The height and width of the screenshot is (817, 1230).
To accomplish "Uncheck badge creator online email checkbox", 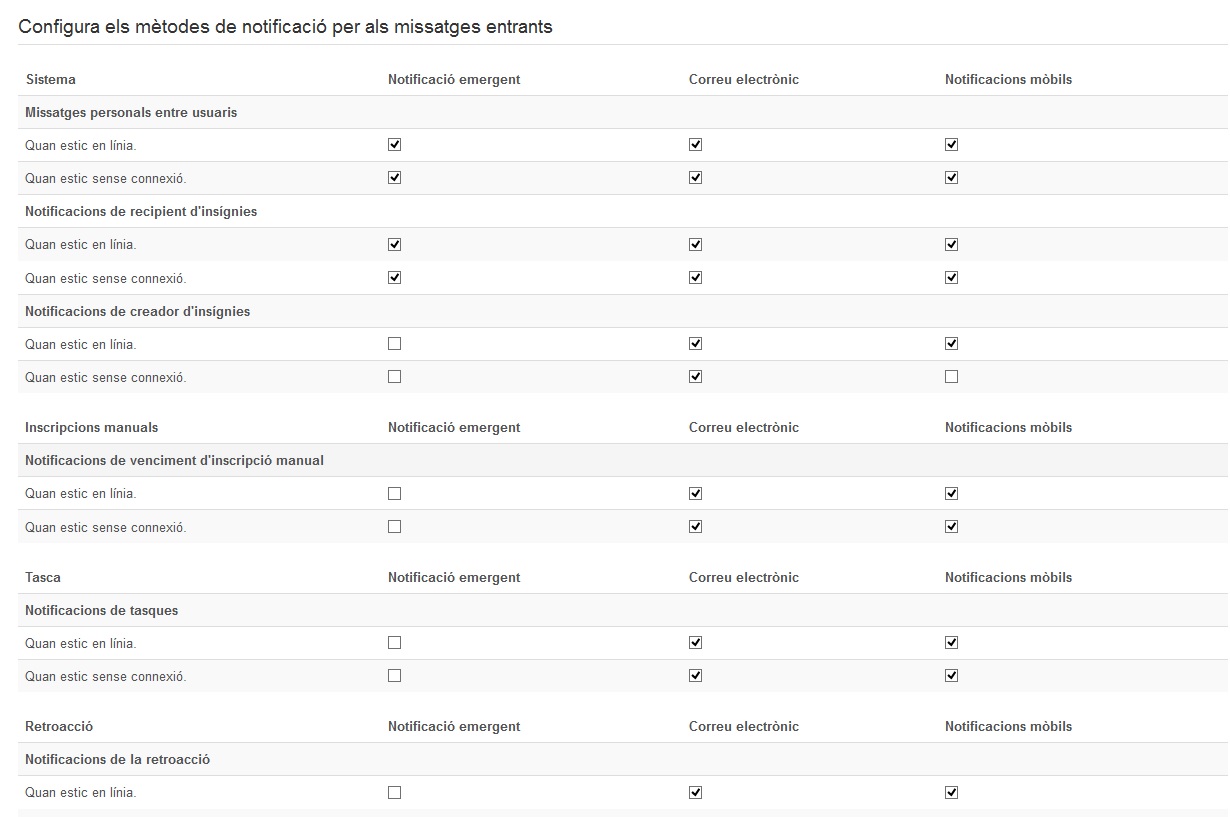I will (695, 344).
